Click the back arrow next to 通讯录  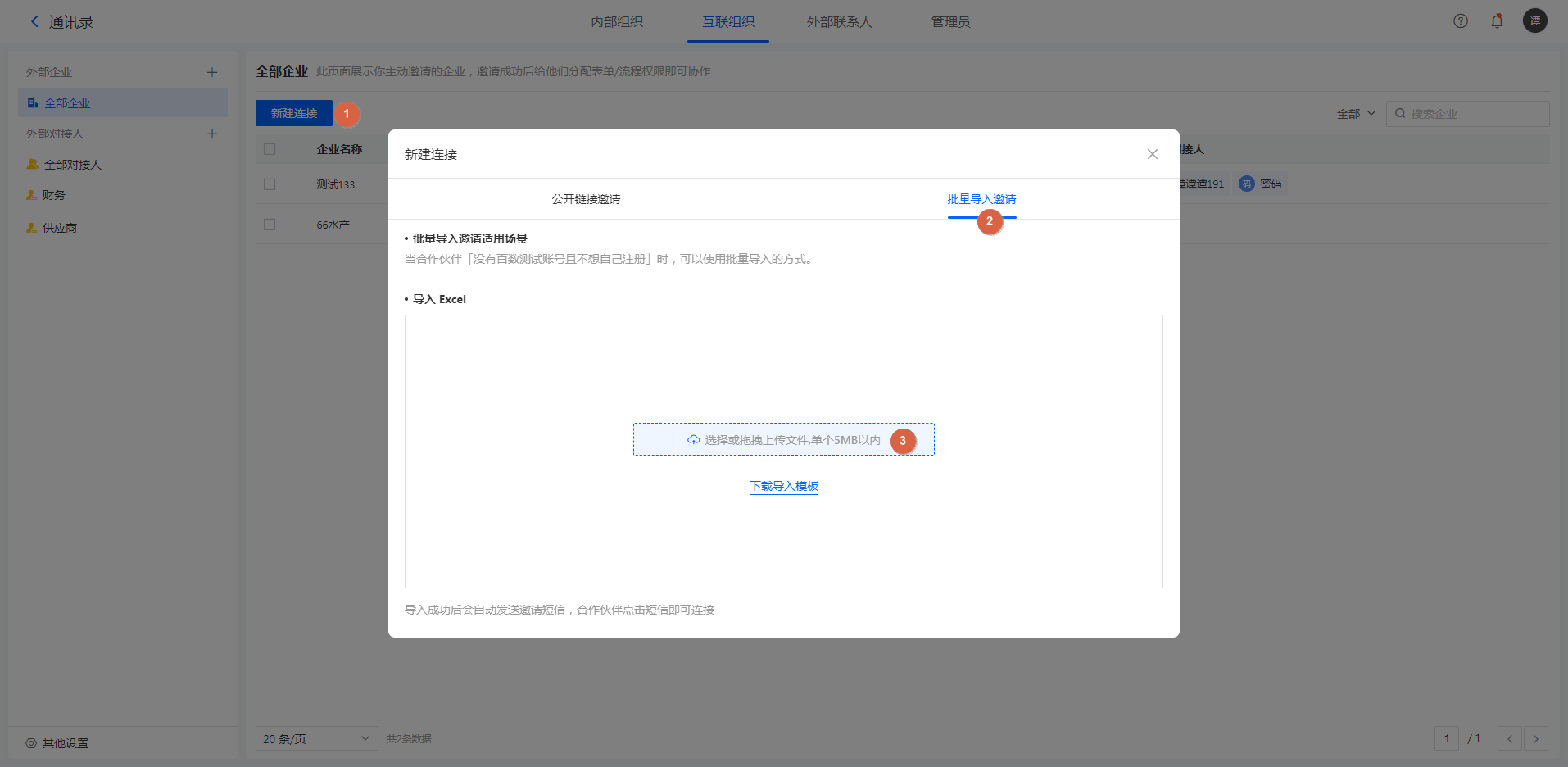pyautogui.click(x=34, y=22)
